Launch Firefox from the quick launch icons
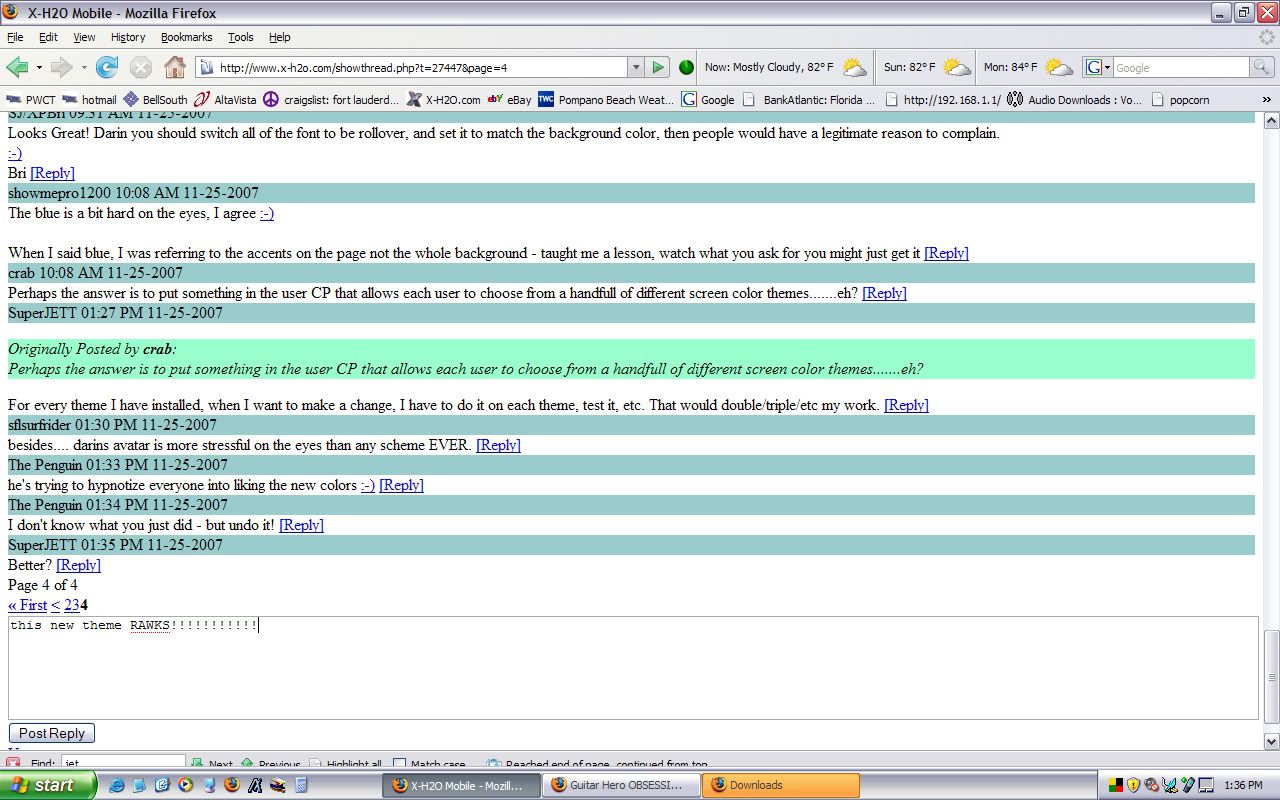Viewport: 1280px width, 800px height. coord(231,785)
